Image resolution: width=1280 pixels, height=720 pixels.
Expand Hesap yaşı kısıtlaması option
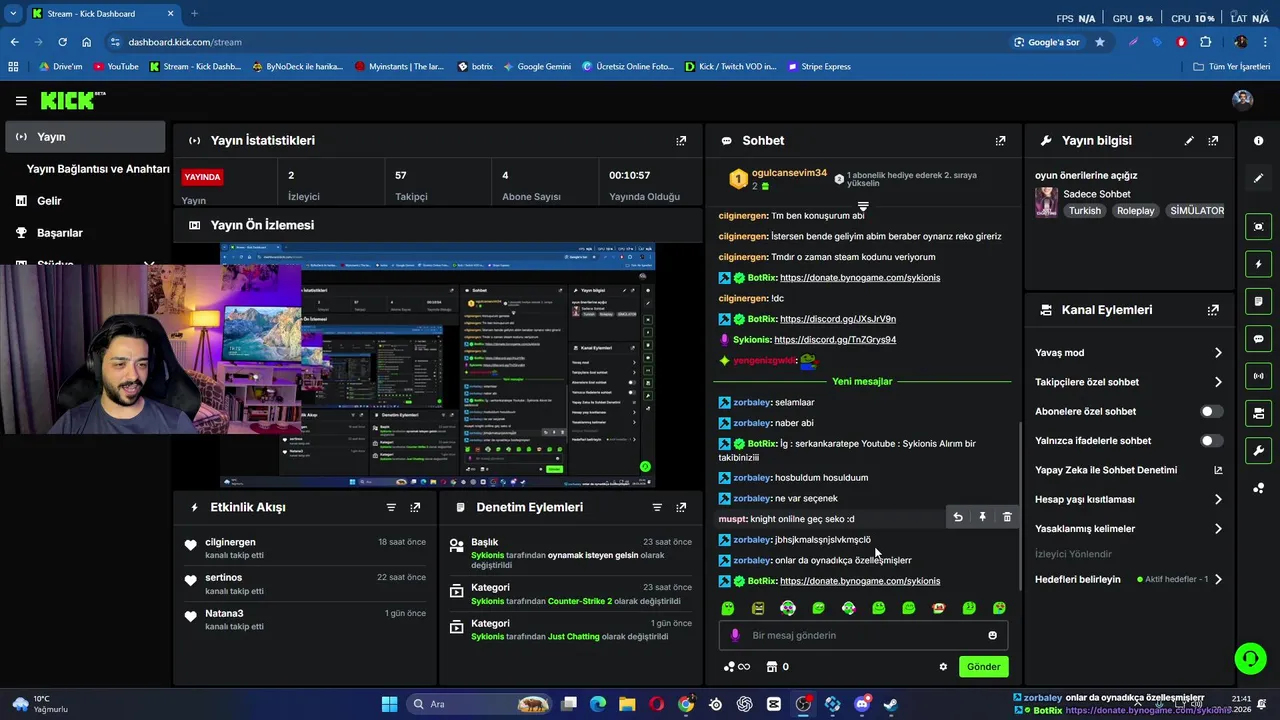tap(1129, 499)
